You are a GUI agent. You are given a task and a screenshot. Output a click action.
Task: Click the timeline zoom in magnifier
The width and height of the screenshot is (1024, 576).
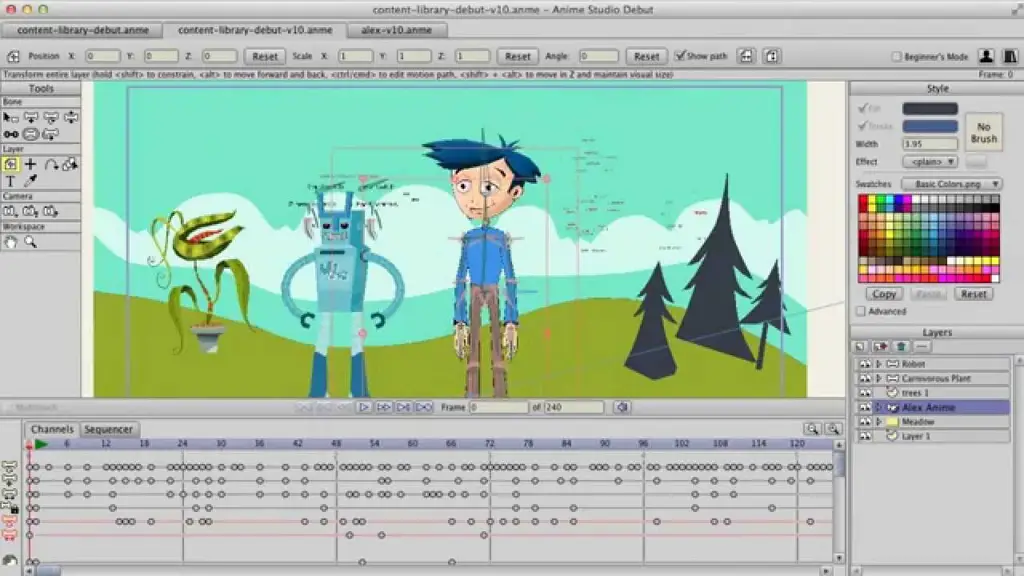coord(833,429)
